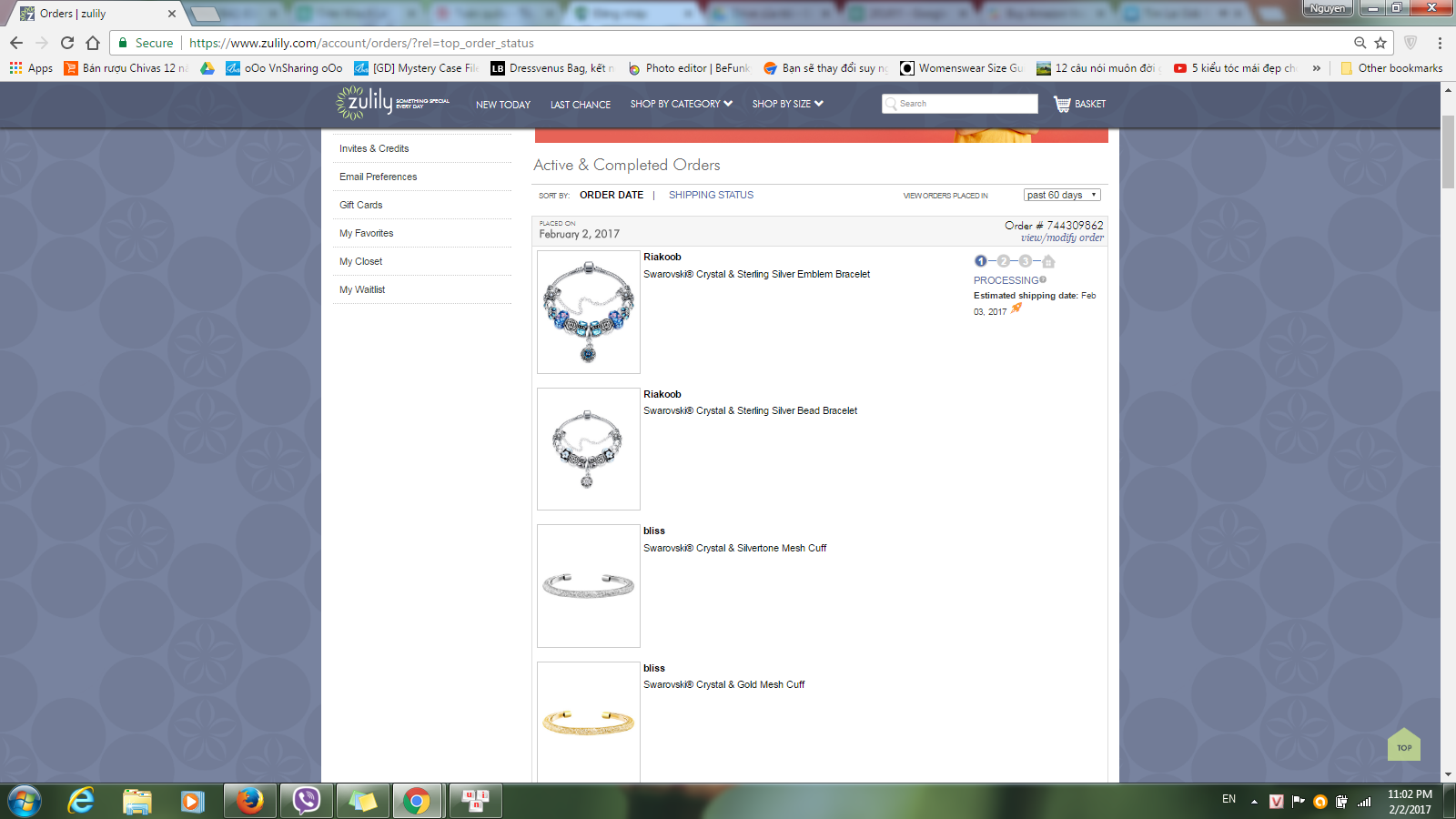Click the browser reload icon

[x=67, y=43]
